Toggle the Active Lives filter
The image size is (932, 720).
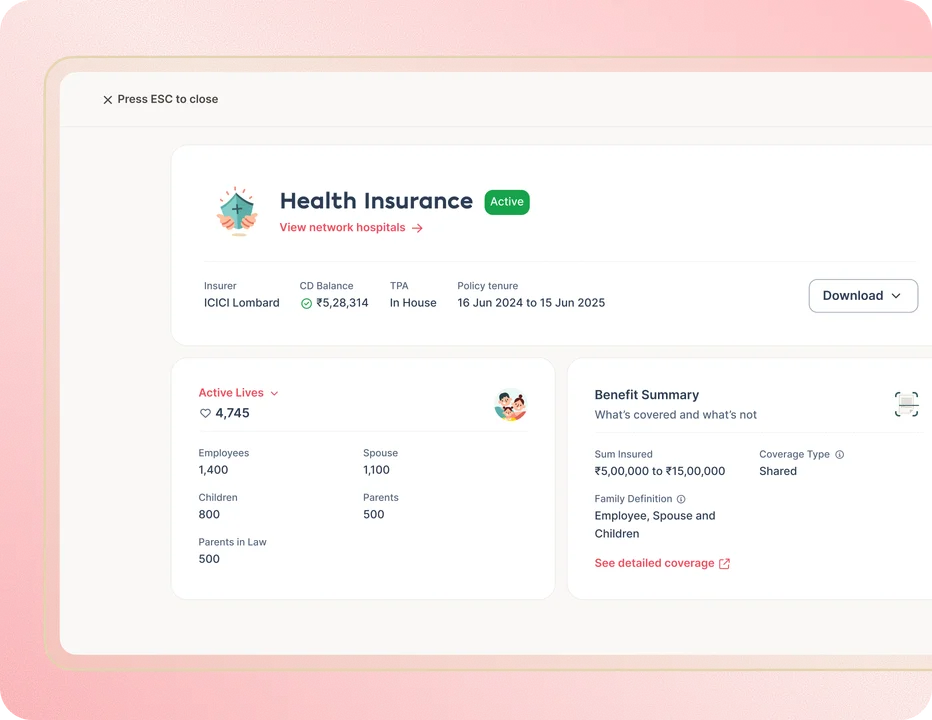click(x=232, y=393)
